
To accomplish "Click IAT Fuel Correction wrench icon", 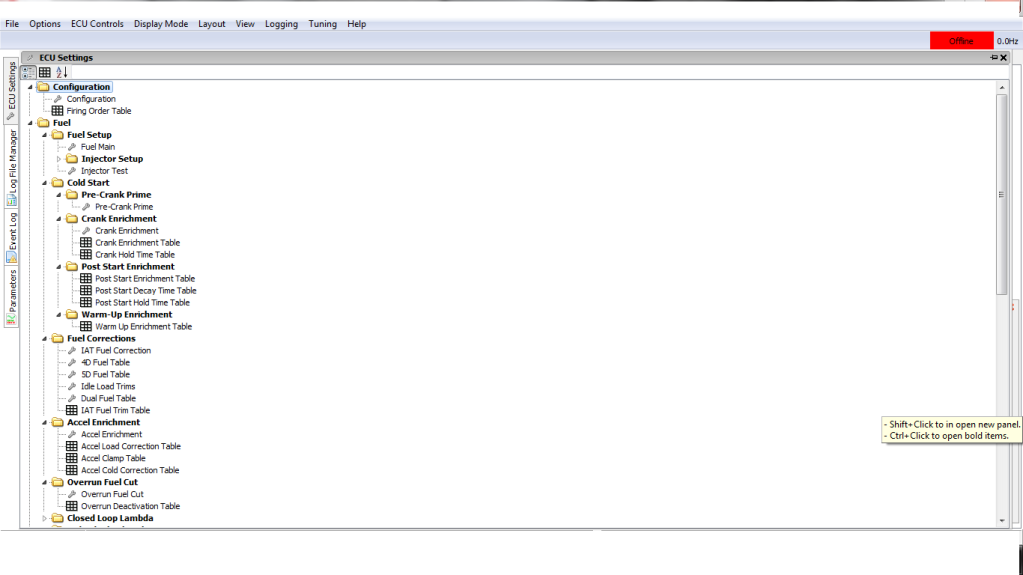I will (x=72, y=350).
